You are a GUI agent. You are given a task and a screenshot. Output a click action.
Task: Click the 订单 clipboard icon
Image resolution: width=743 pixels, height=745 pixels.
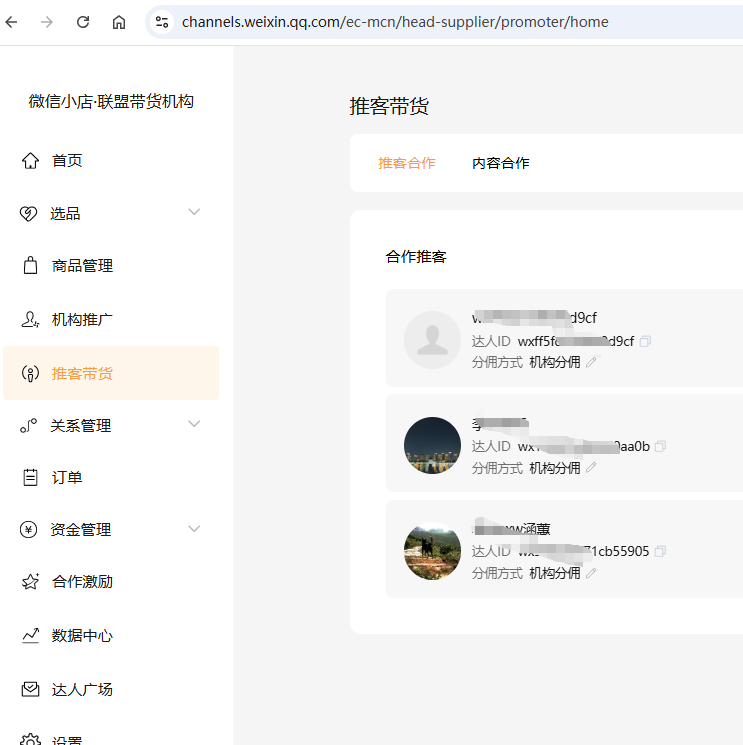point(30,477)
